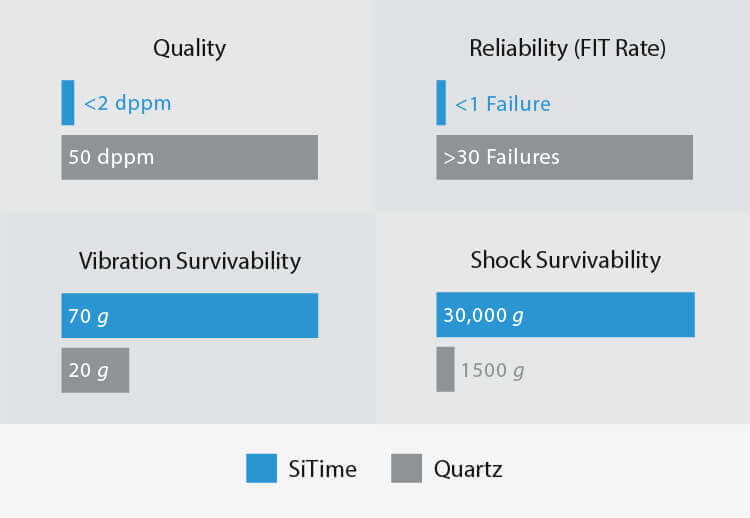
Task: Select the blue 70 g vibration bar
Action: 189,316
